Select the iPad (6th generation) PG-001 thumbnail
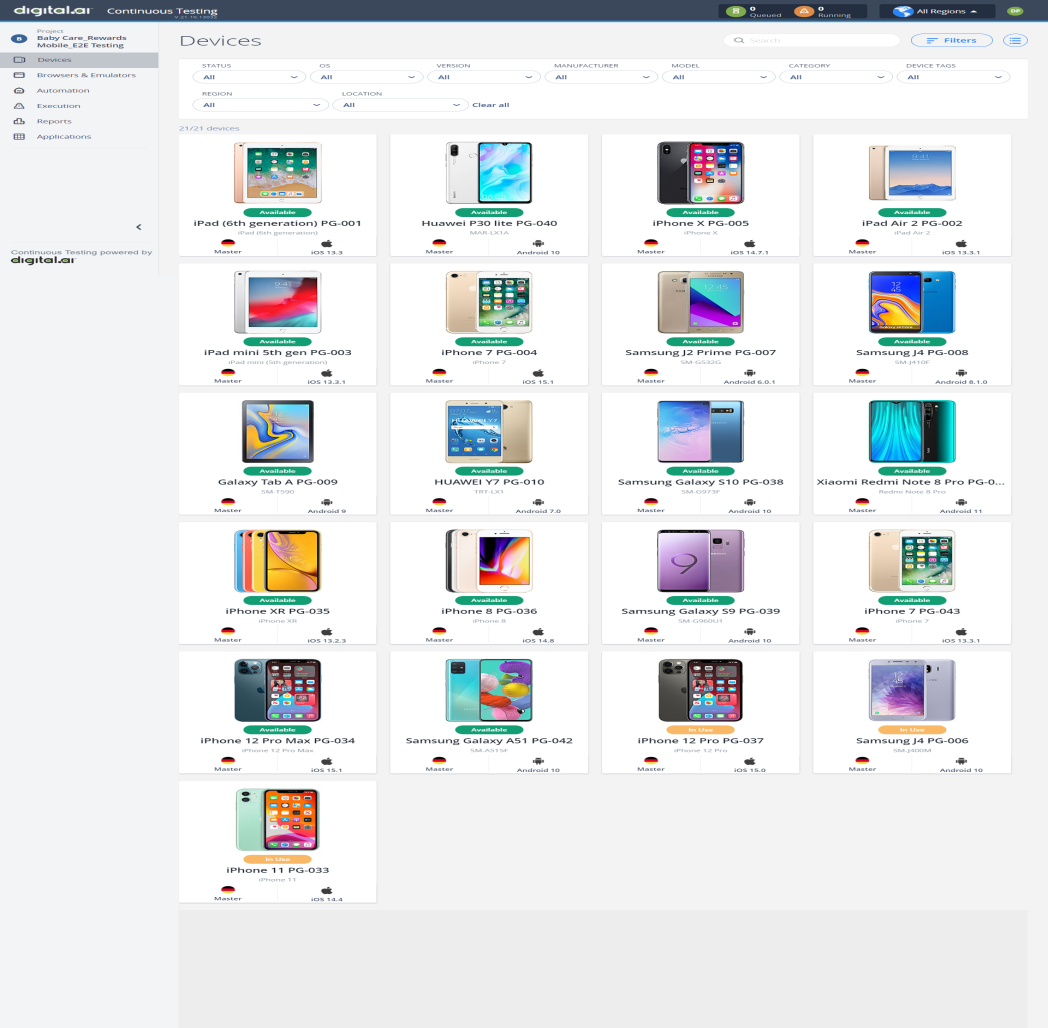 [277, 173]
